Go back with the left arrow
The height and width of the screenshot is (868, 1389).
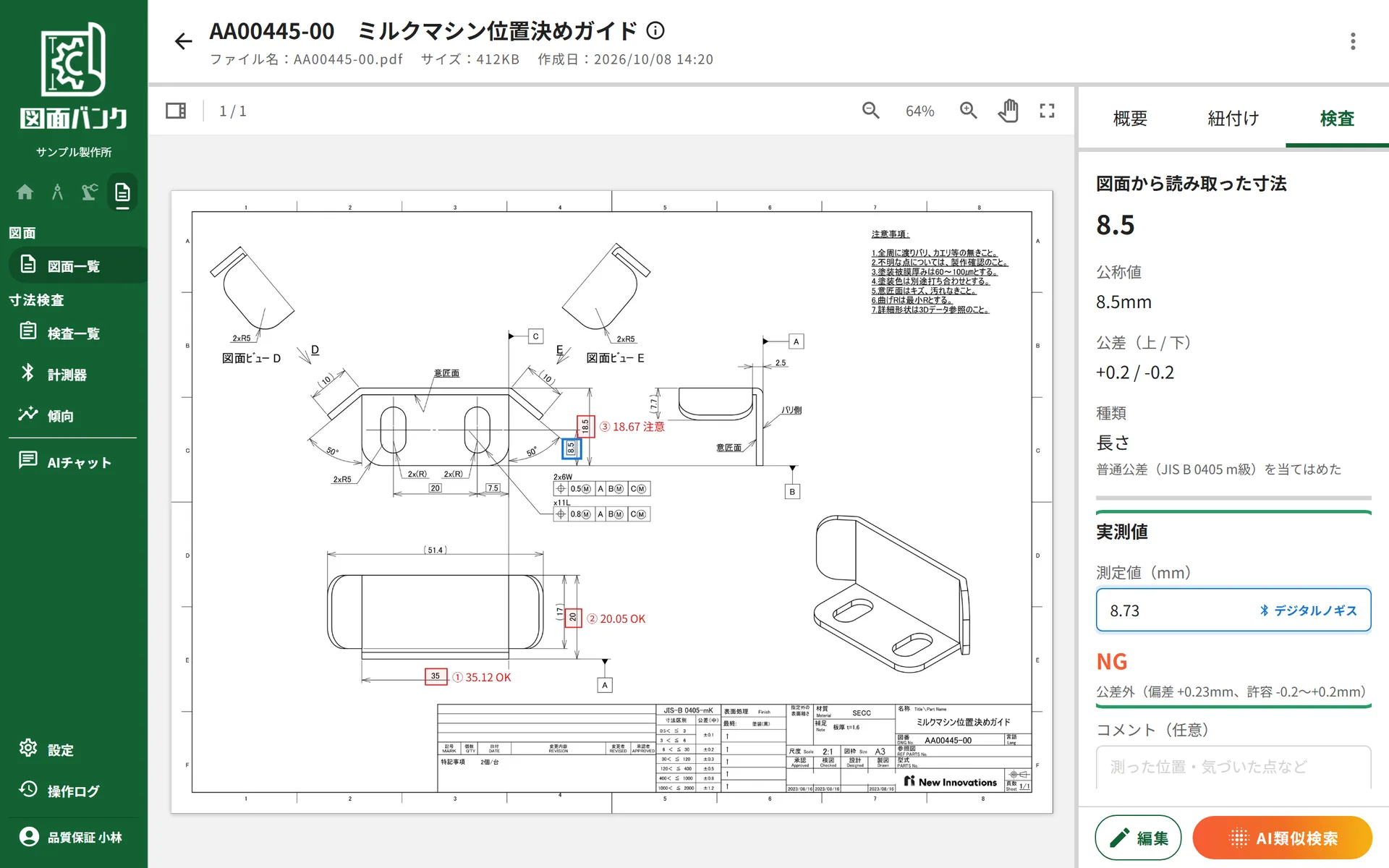click(x=183, y=41)
